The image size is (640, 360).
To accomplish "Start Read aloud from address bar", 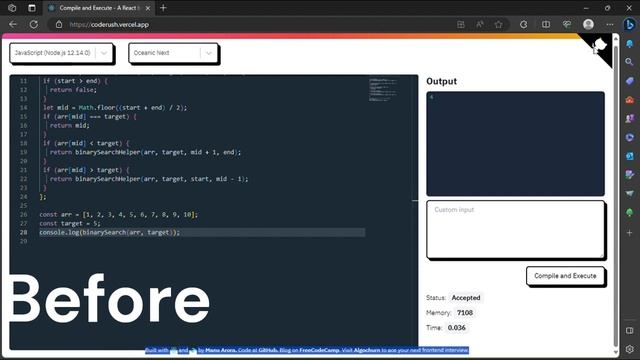I will click(480, 24).
